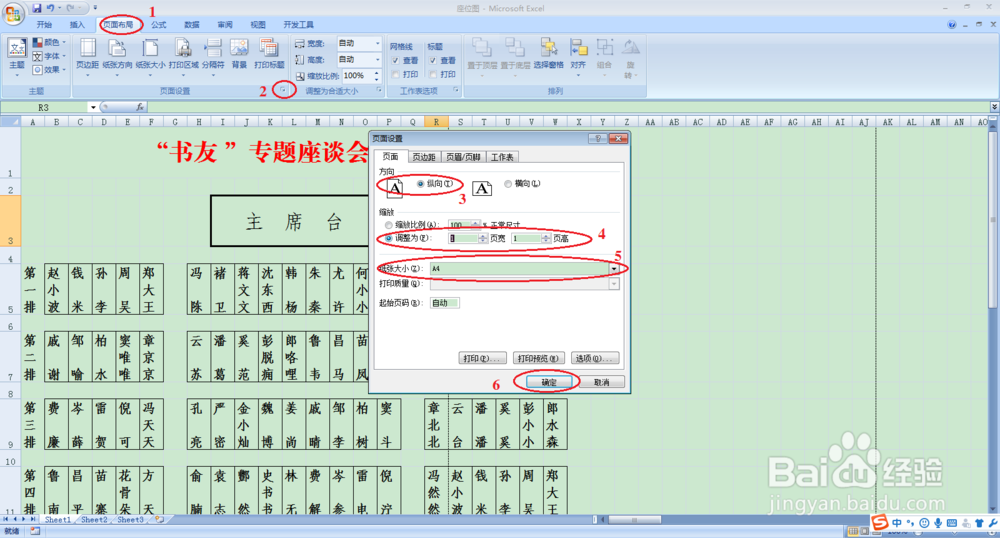Click the Office button logo
1000x538 pixels.
(13, 13)
